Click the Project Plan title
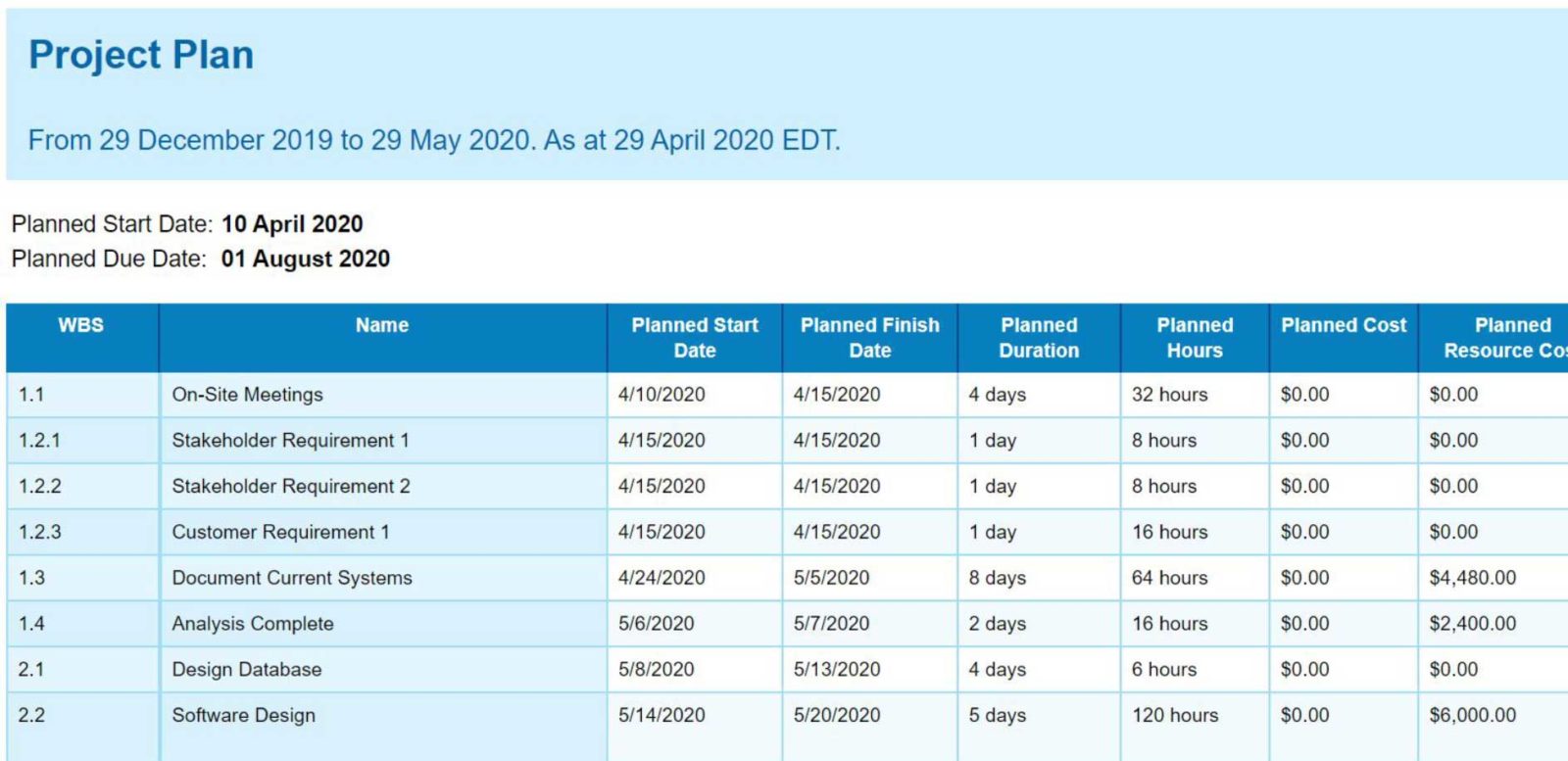Image resolution: width=1568 pixels, height=761 pixels. (141, 55)
